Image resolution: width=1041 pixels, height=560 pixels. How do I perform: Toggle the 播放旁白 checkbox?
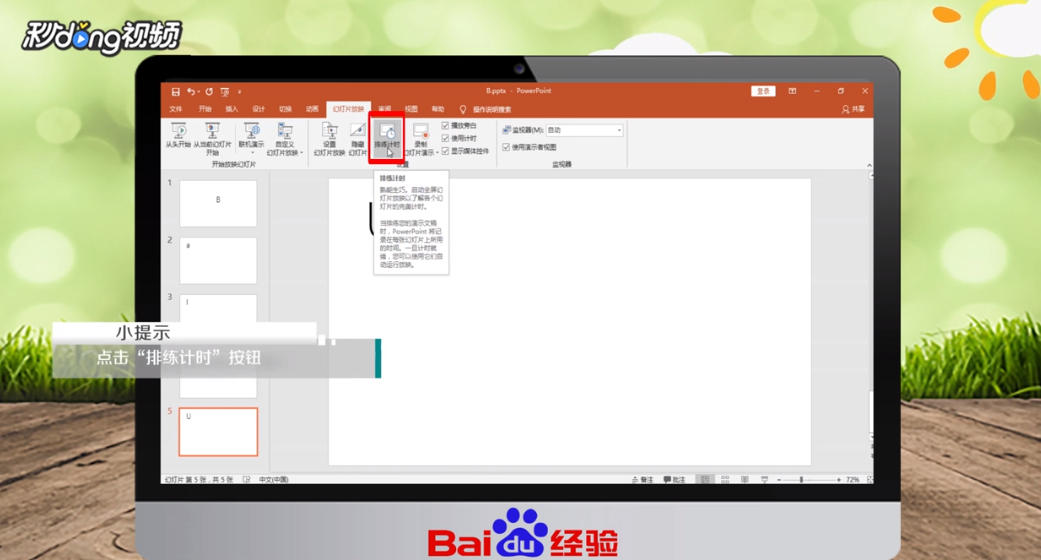(445, 126)
